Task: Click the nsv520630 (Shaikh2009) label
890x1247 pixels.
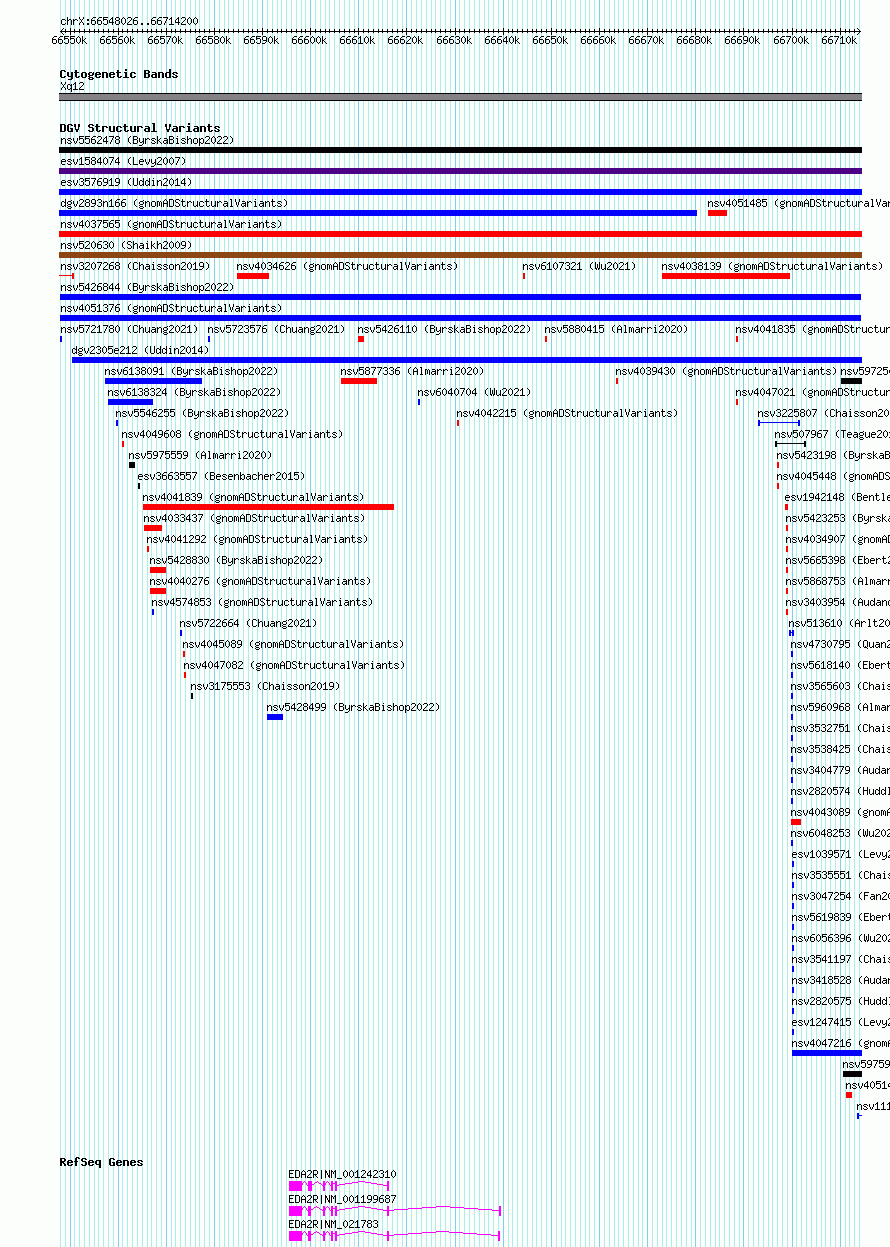Action: [x=126, y=245]
